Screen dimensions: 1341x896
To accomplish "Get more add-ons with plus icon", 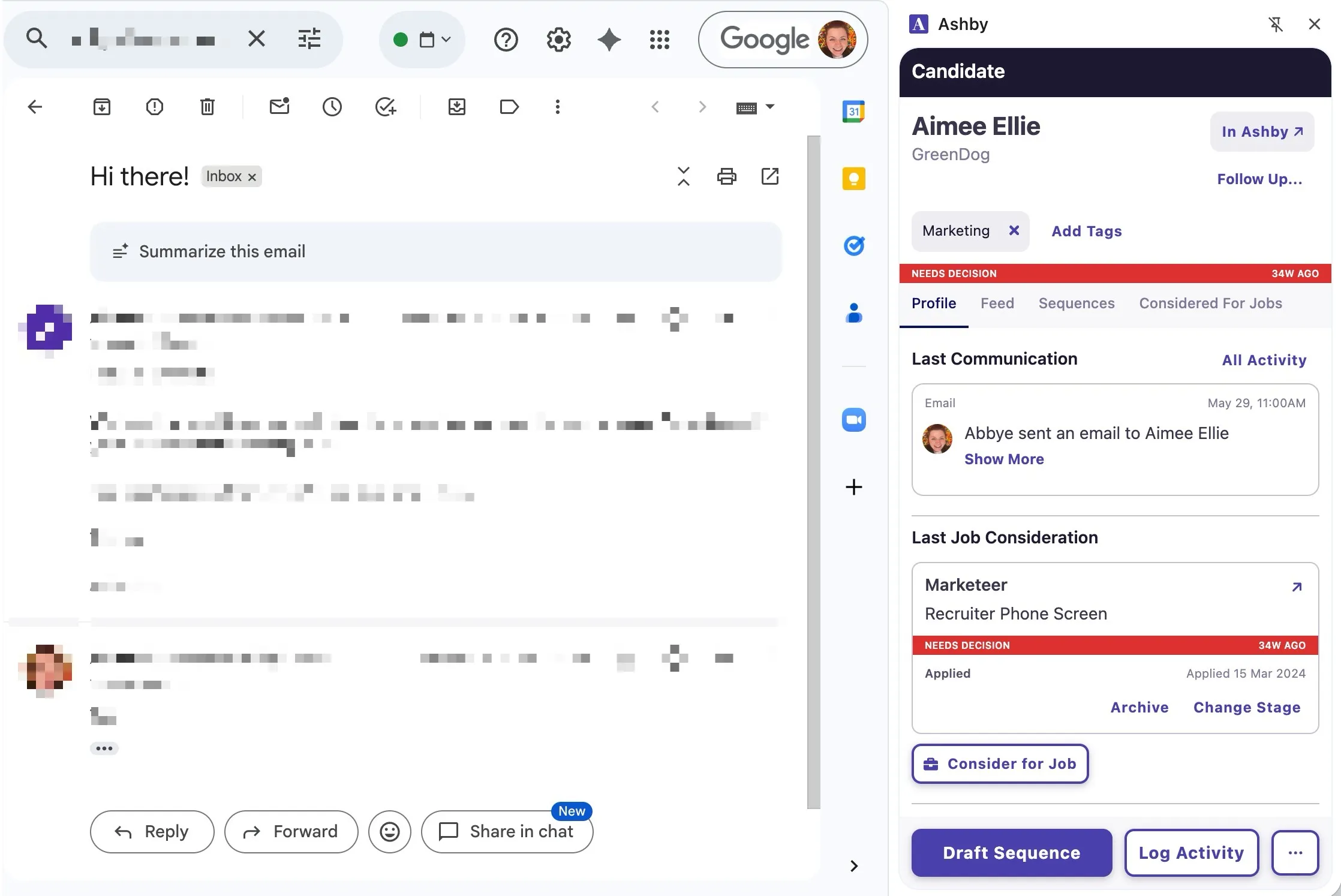I will tap(853, 487).
